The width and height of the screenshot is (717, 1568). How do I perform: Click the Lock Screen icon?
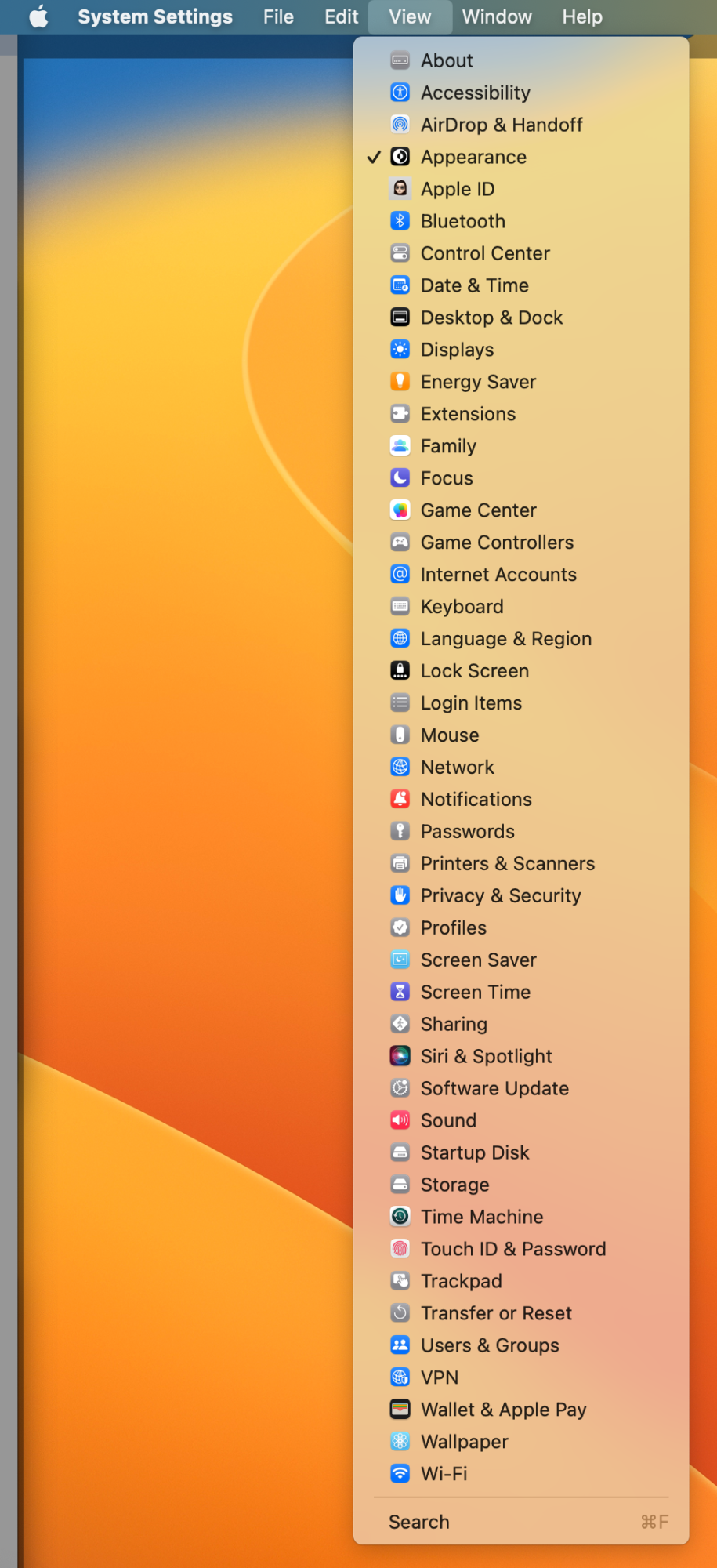[400, 671]
